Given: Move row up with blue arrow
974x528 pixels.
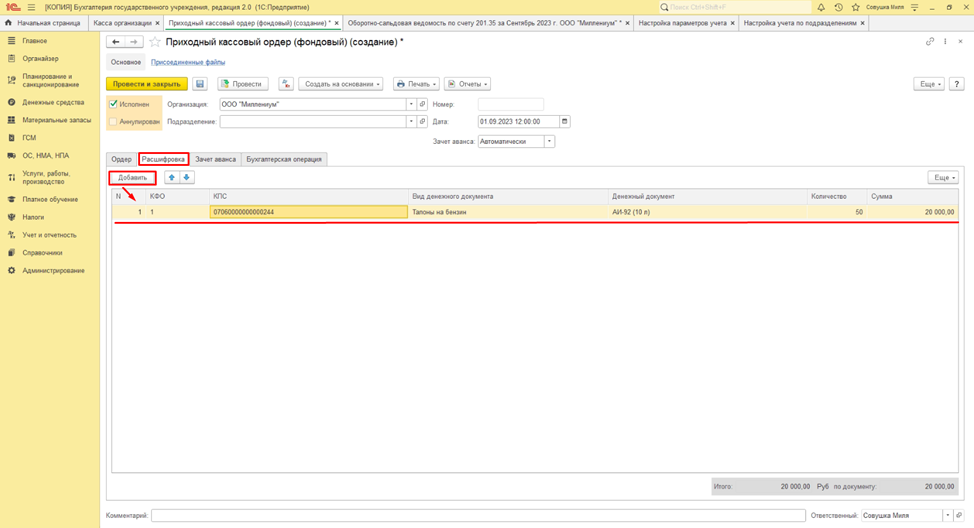Looking at the screenshot, I should click(172, 178).
